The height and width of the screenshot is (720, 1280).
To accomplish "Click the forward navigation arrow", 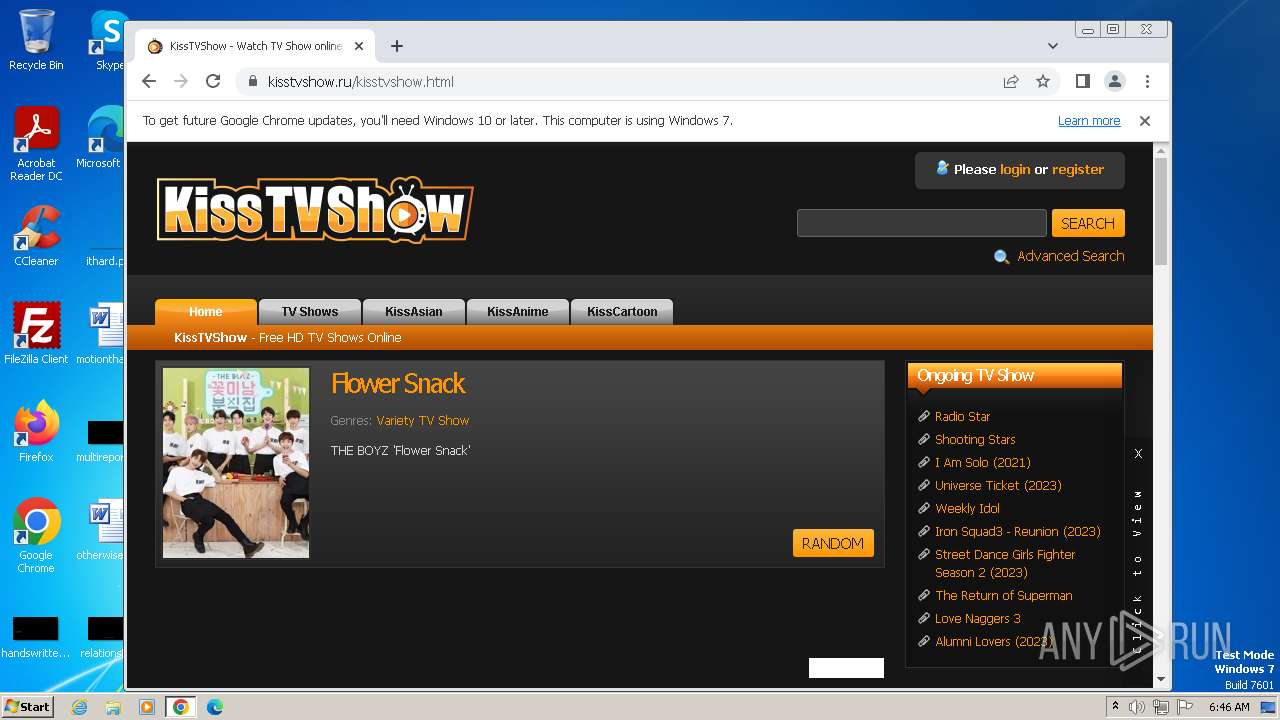I will point(181,81).
